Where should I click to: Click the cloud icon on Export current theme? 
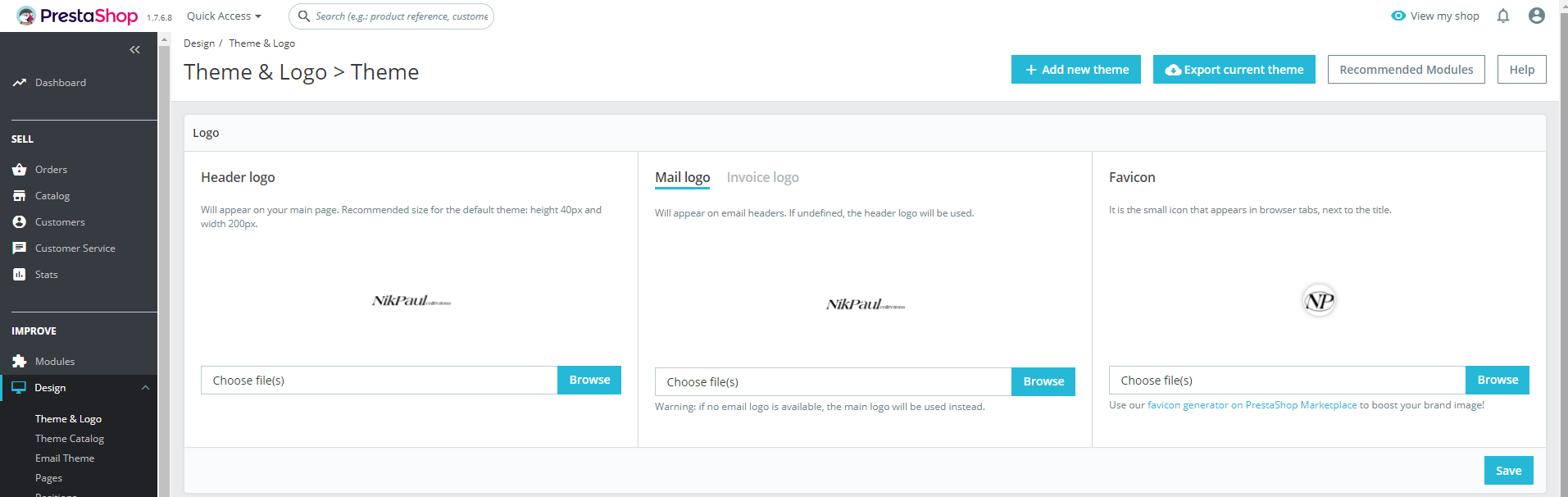coord(1173,70)
